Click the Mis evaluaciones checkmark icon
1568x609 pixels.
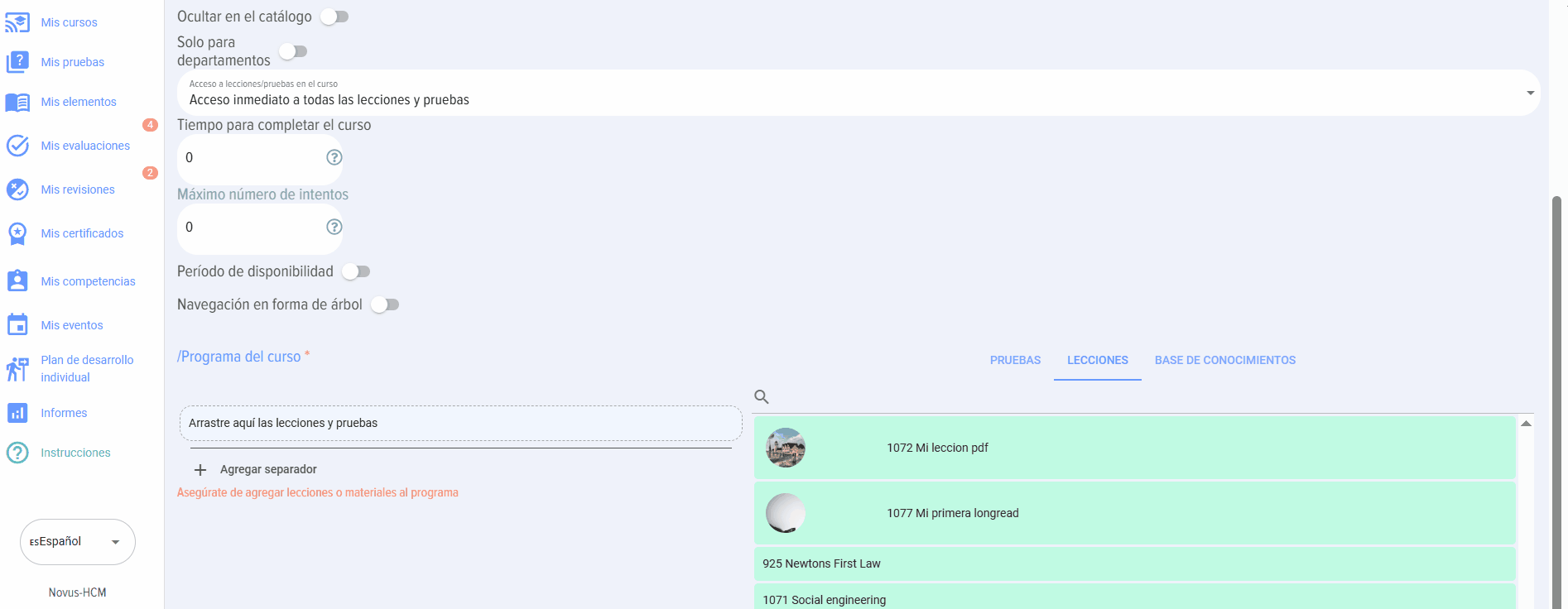17,146
